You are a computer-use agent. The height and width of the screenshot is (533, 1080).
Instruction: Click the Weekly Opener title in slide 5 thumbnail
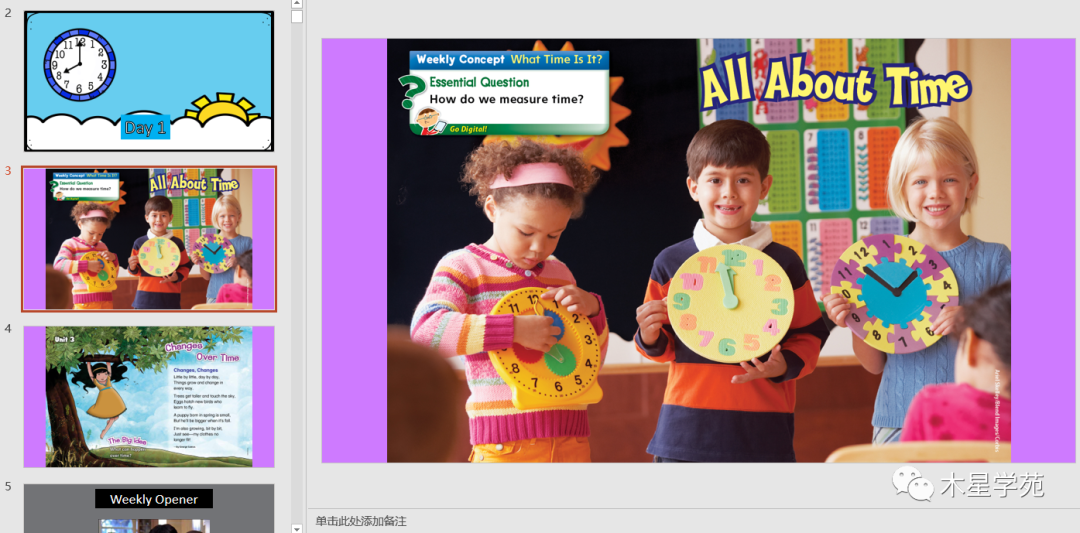pos(154,499)
